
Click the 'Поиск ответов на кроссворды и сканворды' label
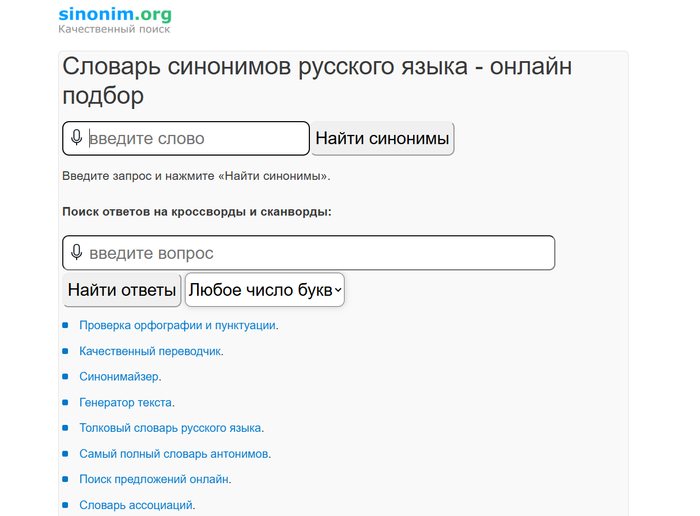pyautogui.click(x=196, y=212)
